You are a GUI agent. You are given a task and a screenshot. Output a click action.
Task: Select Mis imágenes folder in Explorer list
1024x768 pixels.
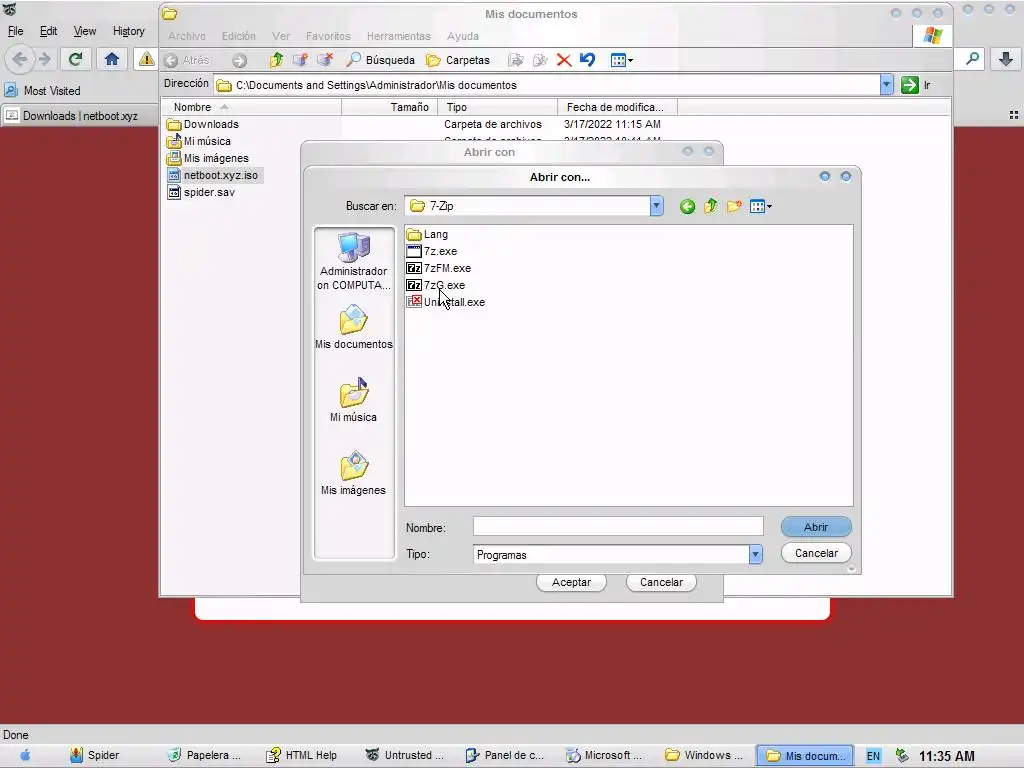(x=208, y=158)
